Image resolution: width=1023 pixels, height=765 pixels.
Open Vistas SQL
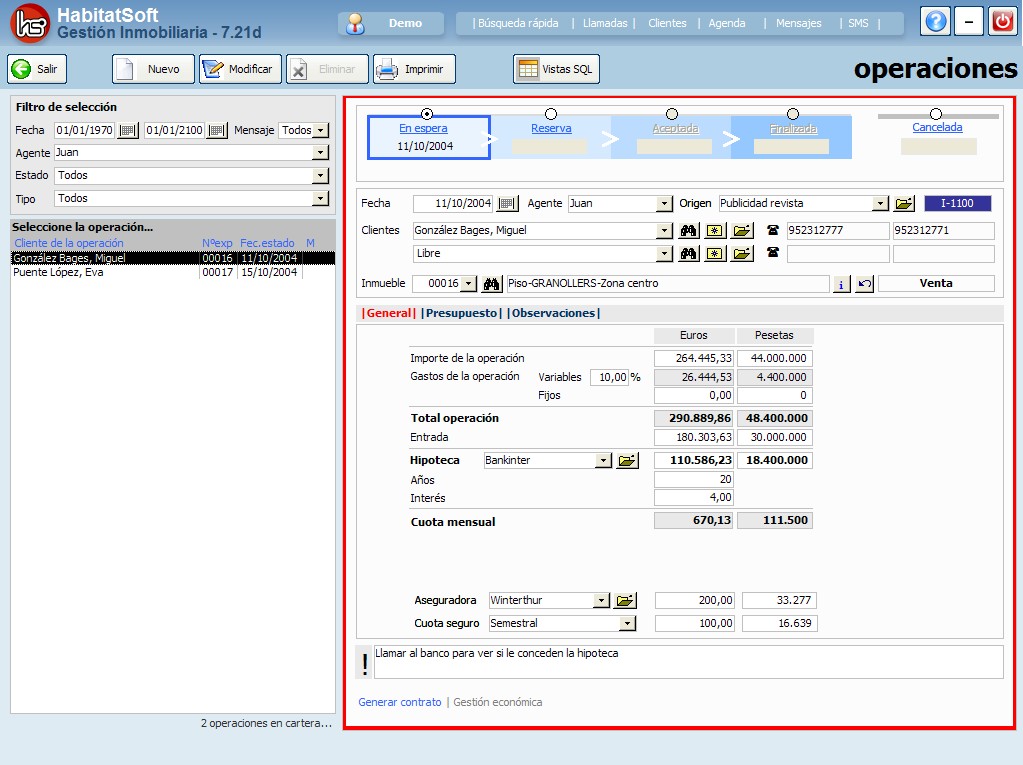pyautogui.click(x=556, y=69)
